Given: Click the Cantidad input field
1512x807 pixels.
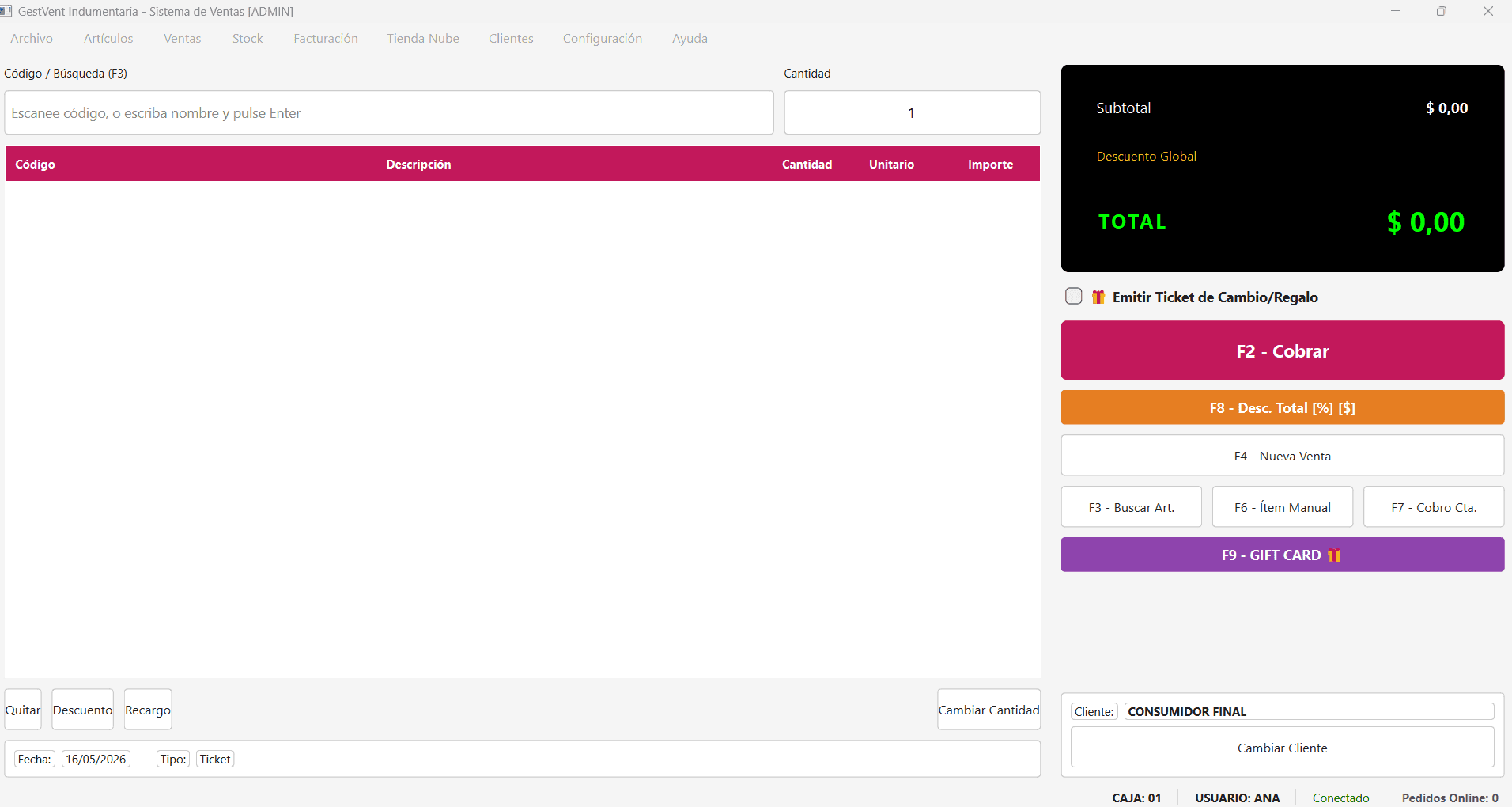Looking at the screenshot, I should tap(913, 112).
